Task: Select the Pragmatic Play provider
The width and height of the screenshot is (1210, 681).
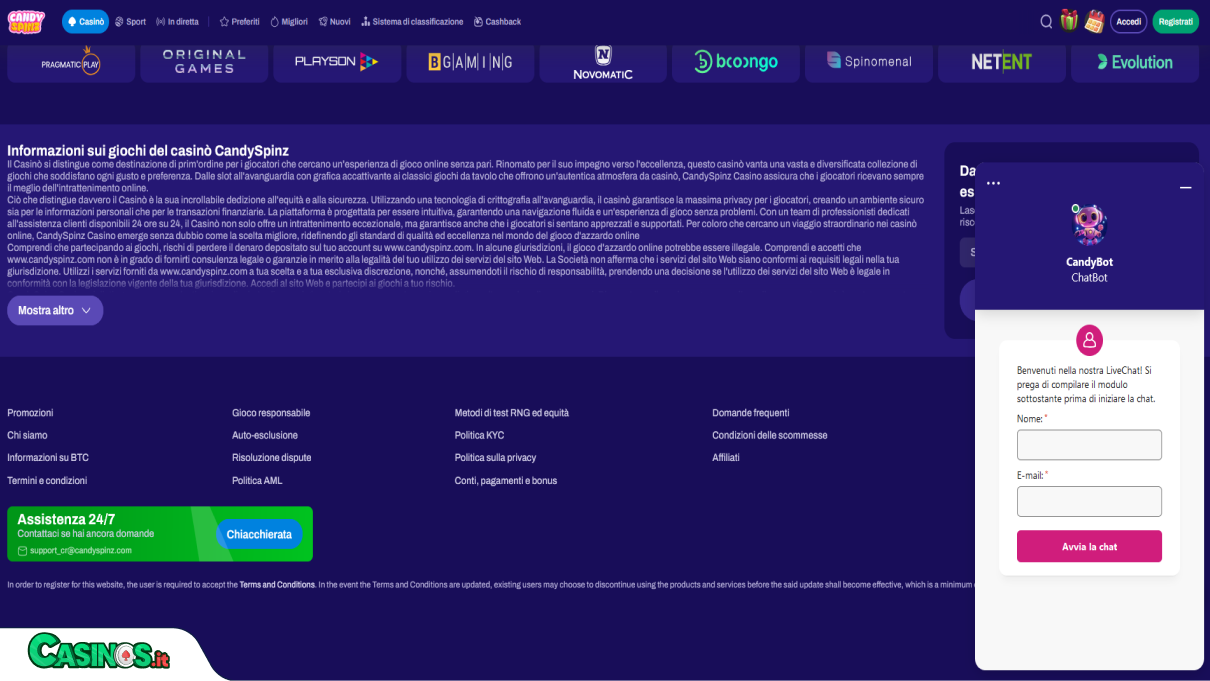Action: point(71,62)
